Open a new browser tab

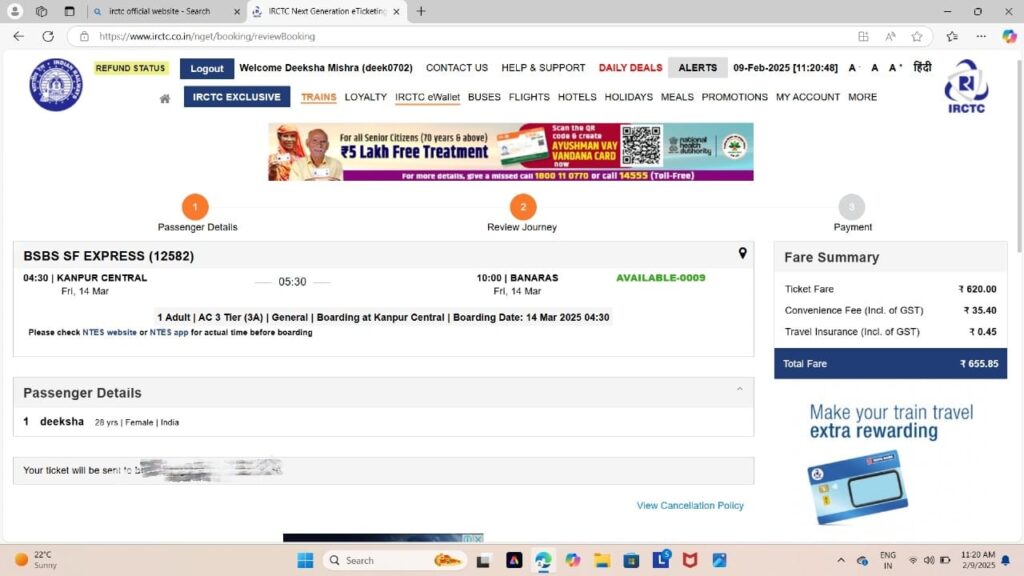(x=421, y=11)
